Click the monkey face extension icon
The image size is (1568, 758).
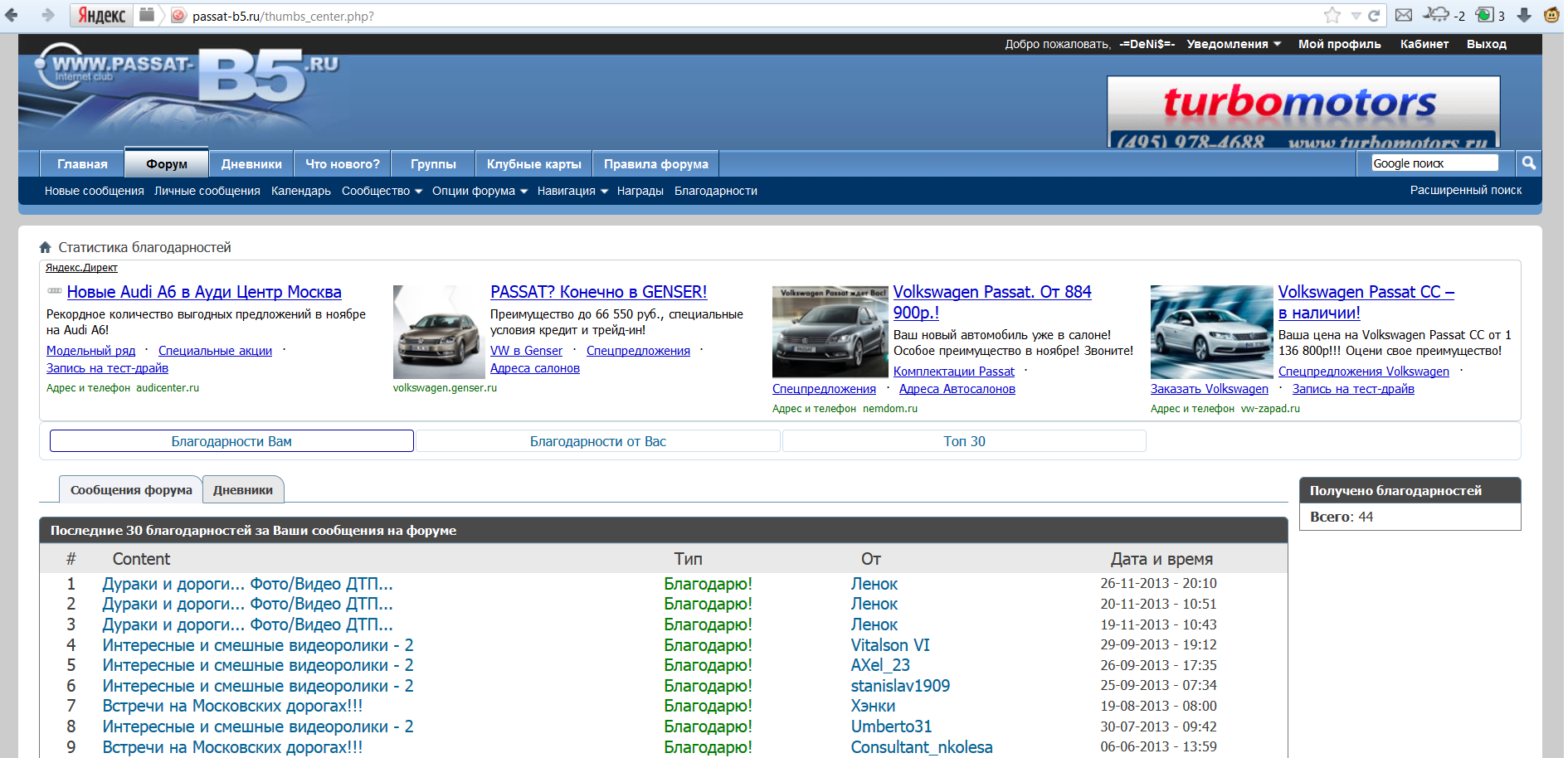1551,15
